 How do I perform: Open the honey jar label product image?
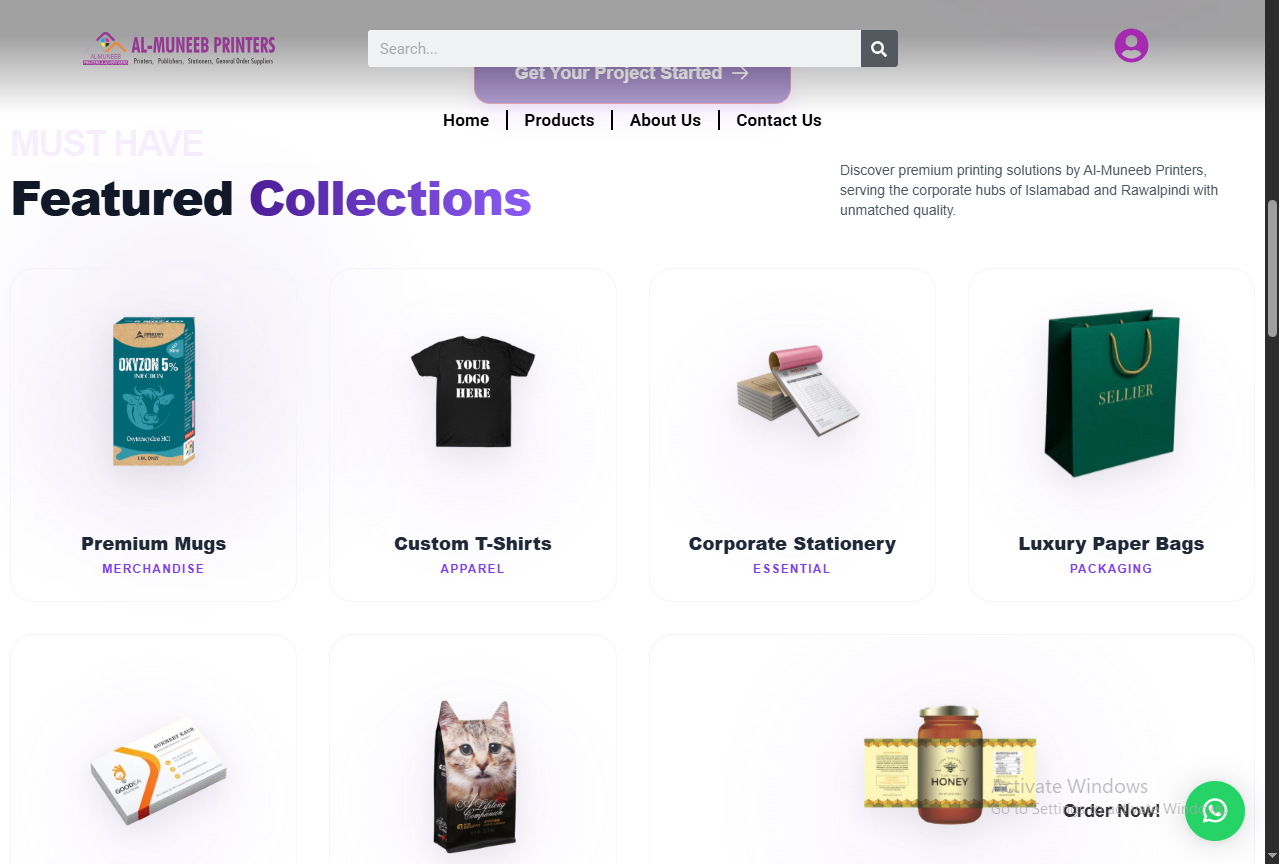click(950, 765)
